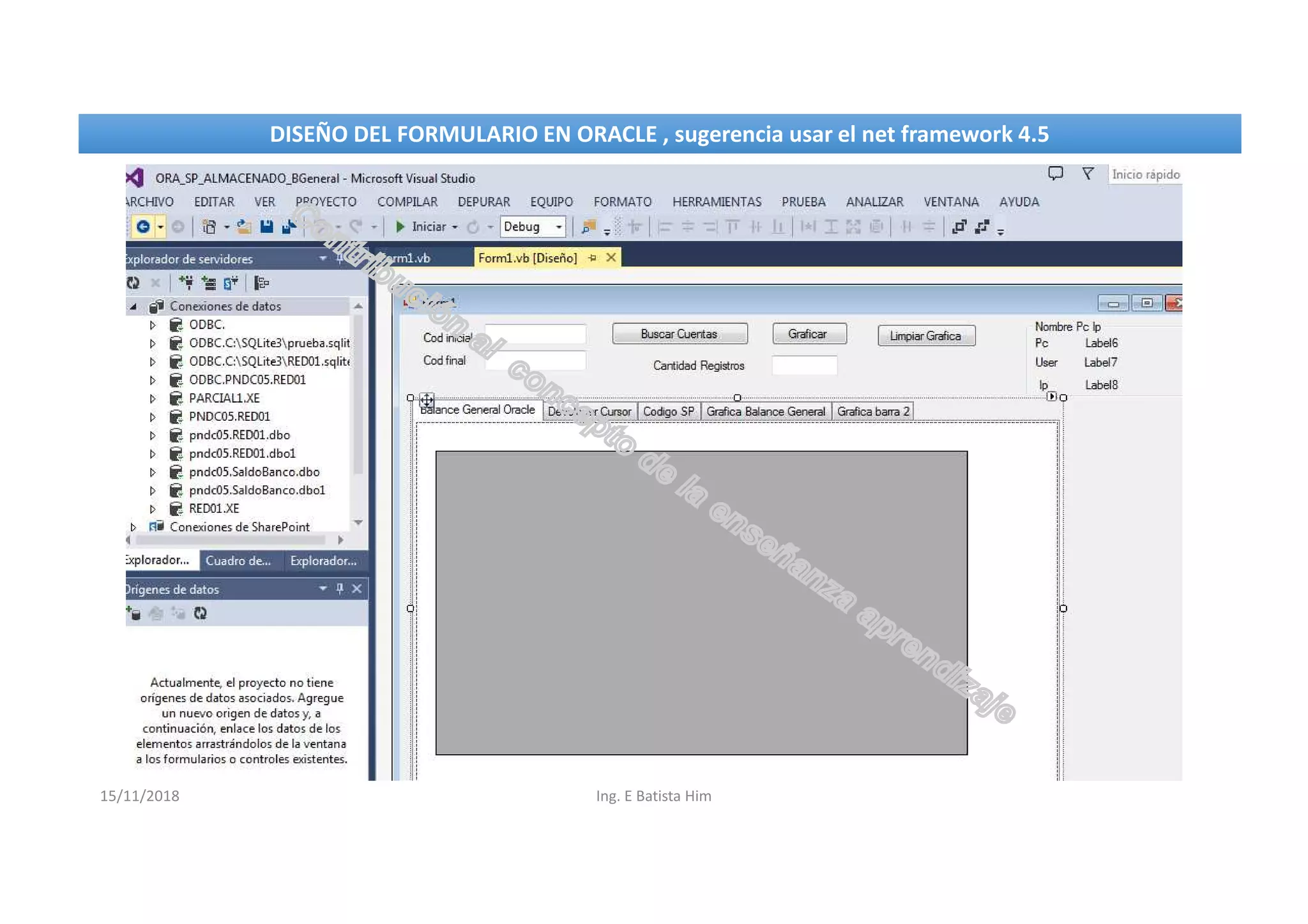
Task: Pin the Form1.vb [Diseño] tab
Action: coord(593,258)
